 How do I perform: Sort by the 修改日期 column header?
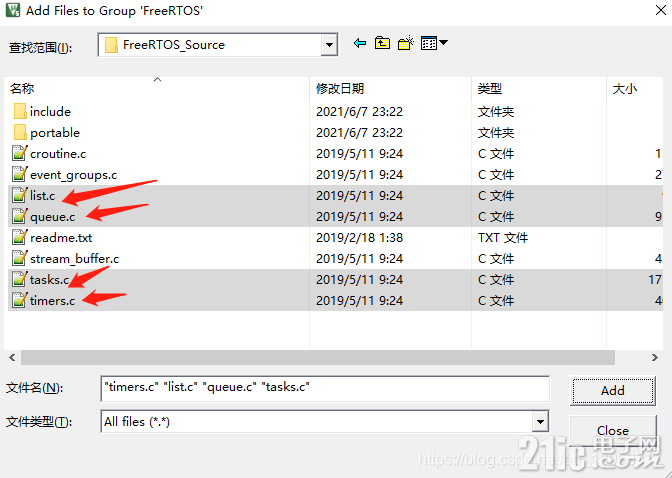(x=390, y=89)
